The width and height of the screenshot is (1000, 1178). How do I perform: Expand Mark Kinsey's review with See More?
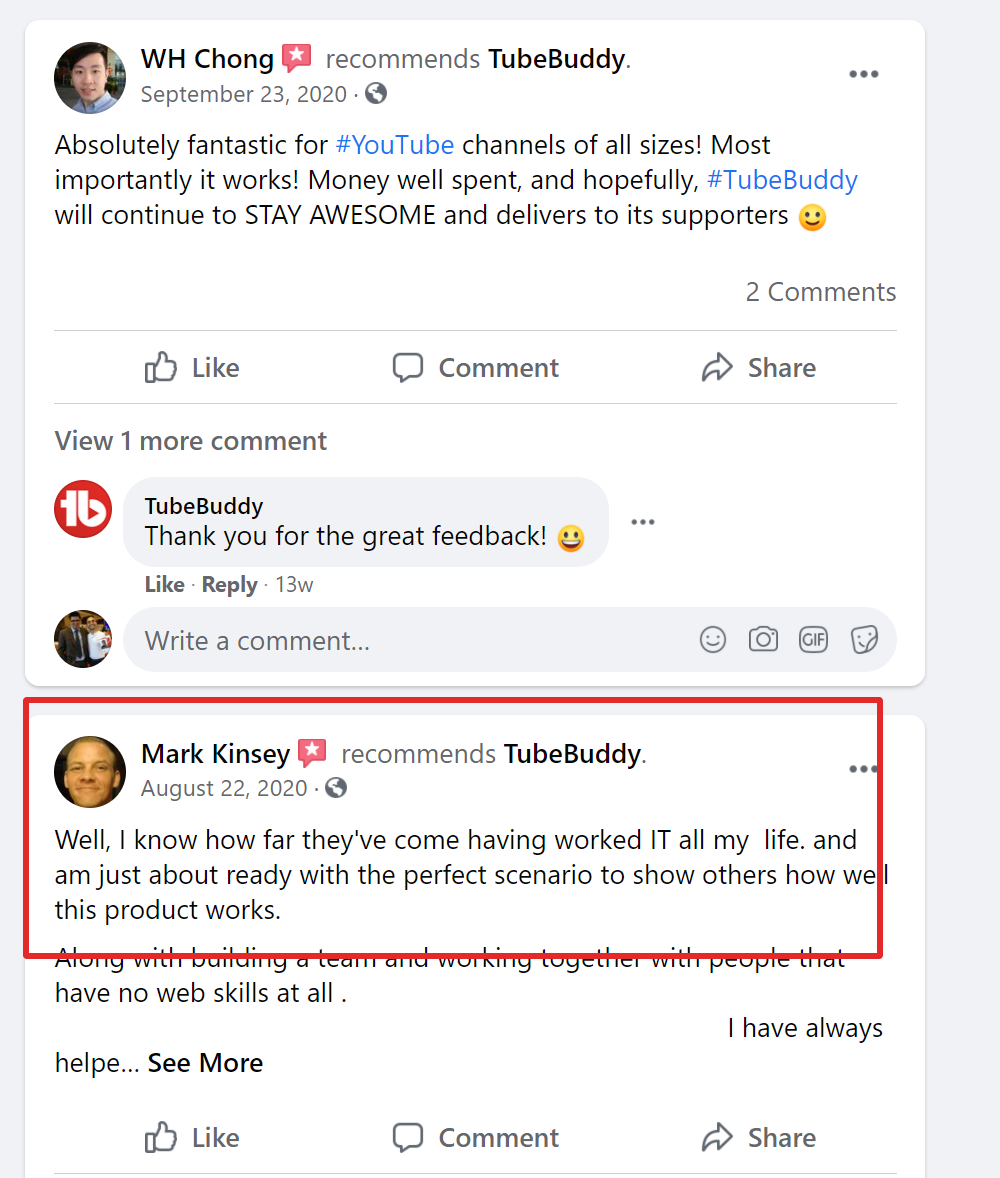pos(204,1062)
